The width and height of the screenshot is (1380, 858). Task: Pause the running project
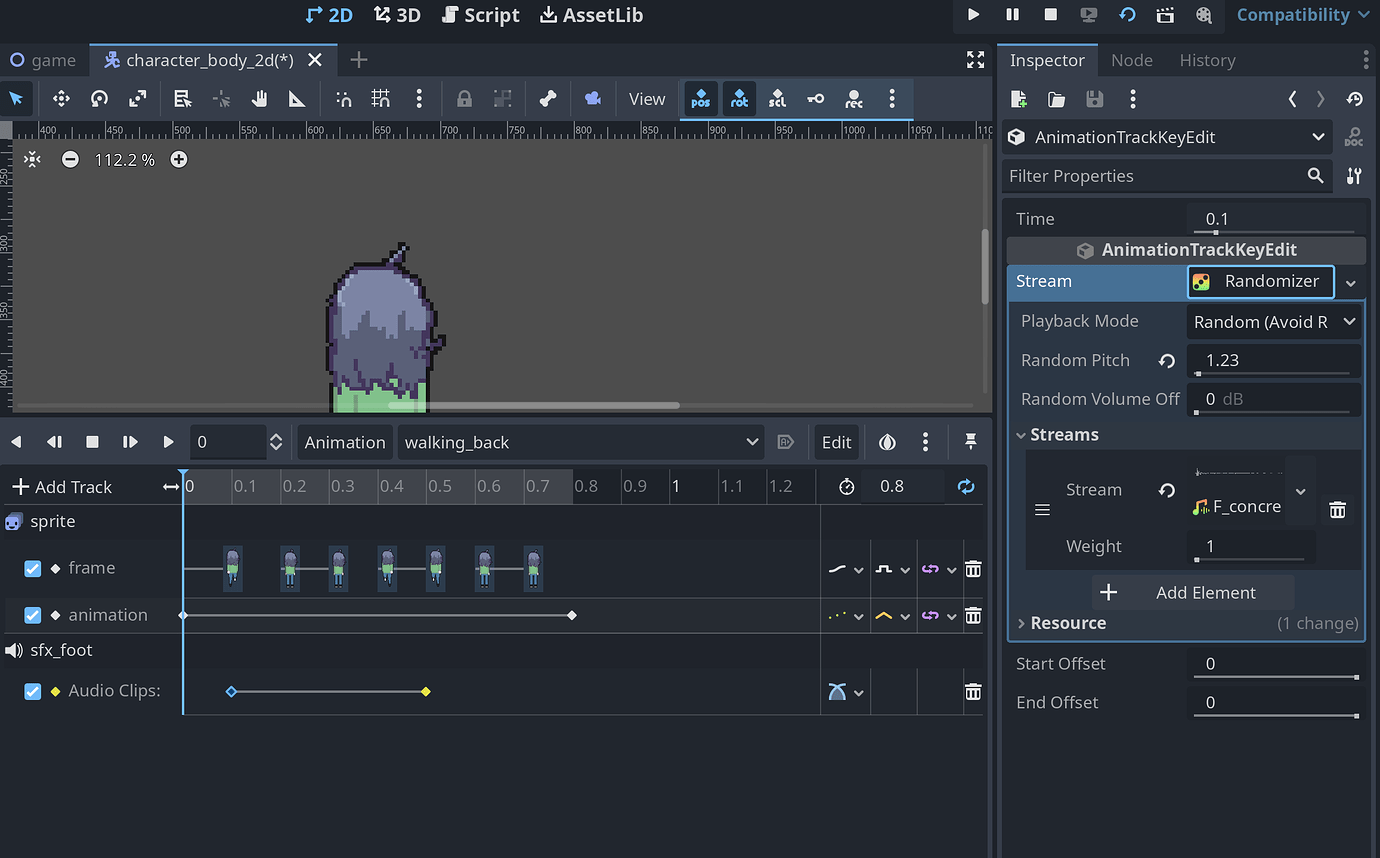tap(1013, 15)
